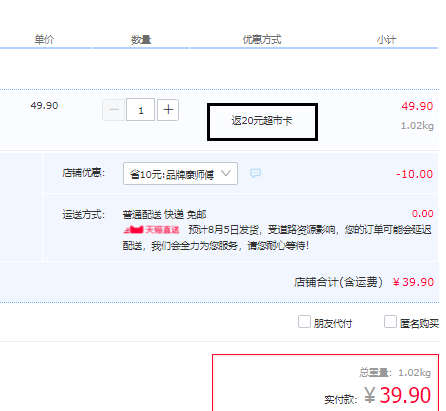Click the dropdown chevron arrow of 省10元

point(226,173)
